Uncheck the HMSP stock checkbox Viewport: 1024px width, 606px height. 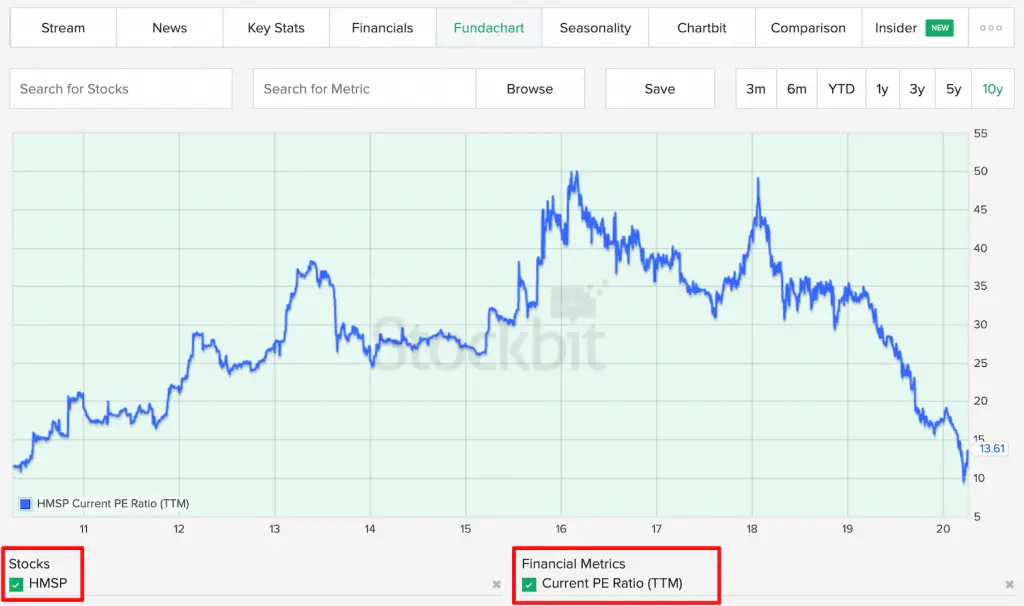tap(18, 584)
